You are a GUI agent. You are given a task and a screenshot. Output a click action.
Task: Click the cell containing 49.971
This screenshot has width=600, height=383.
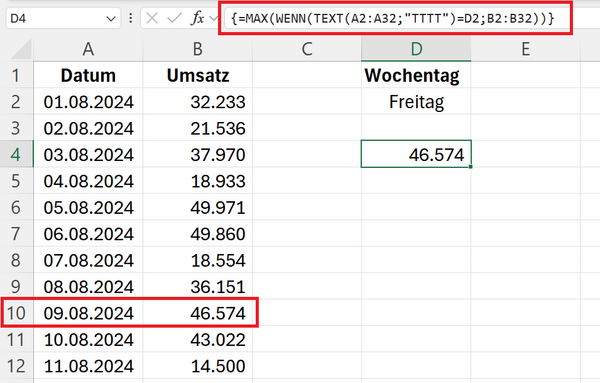tap(197, 208)
